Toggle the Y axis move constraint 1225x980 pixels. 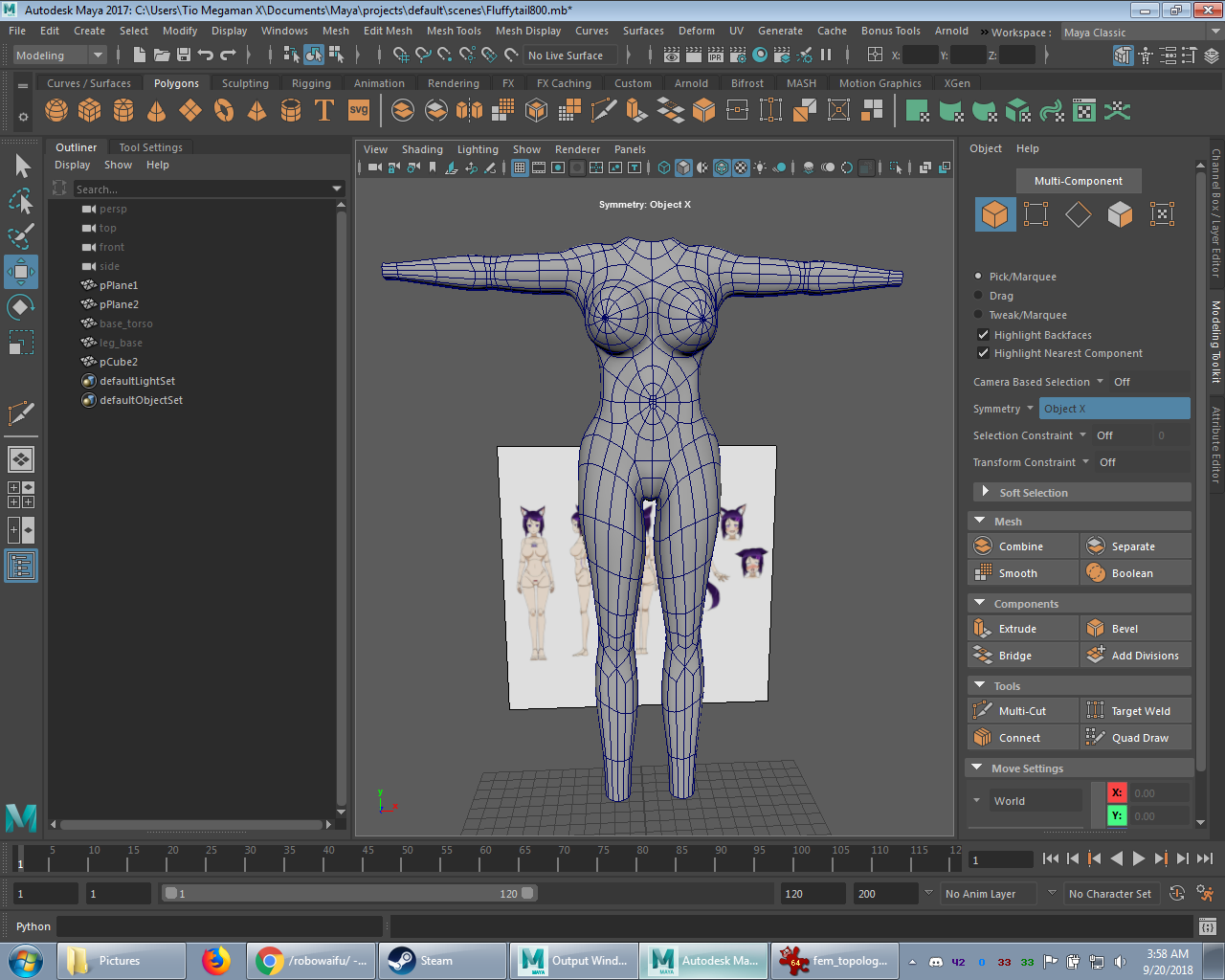tap(1117, 816)
